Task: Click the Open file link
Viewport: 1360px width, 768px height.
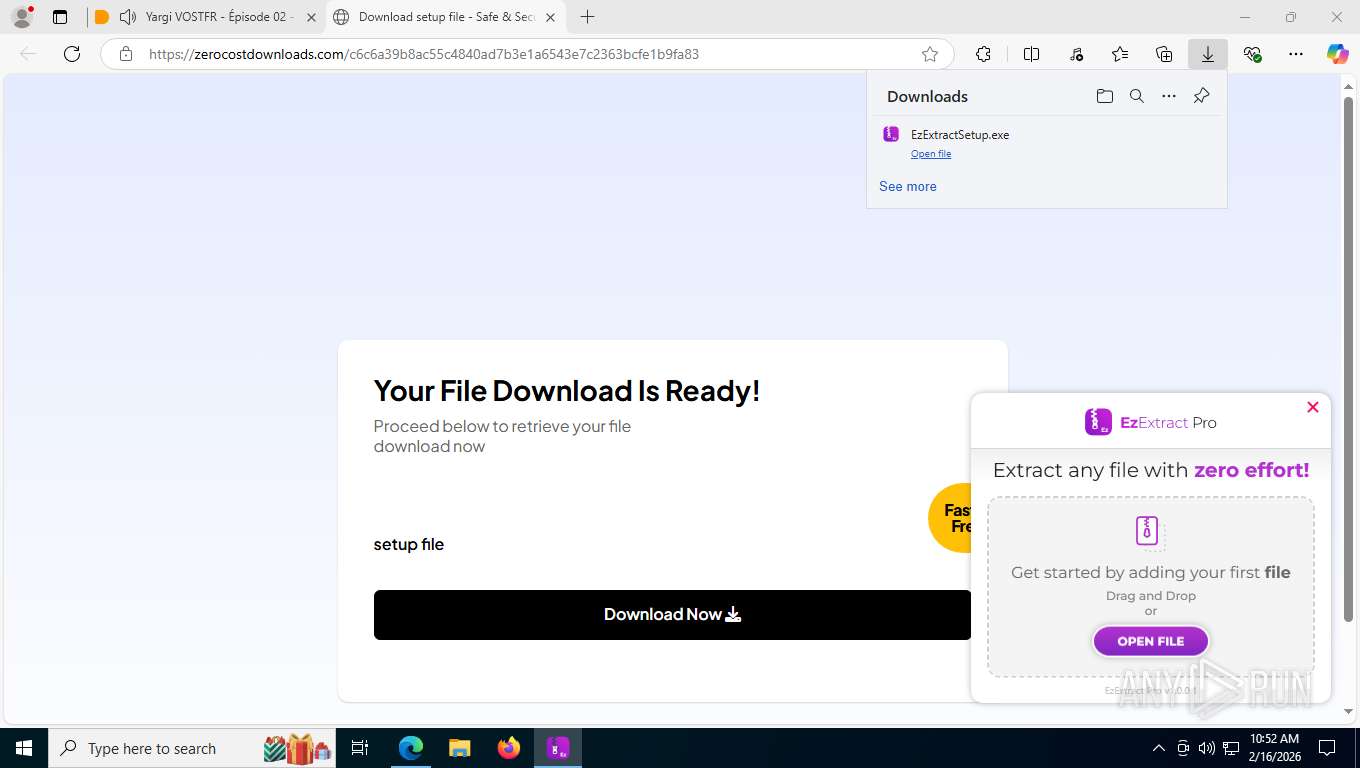Action: point(931,154)
